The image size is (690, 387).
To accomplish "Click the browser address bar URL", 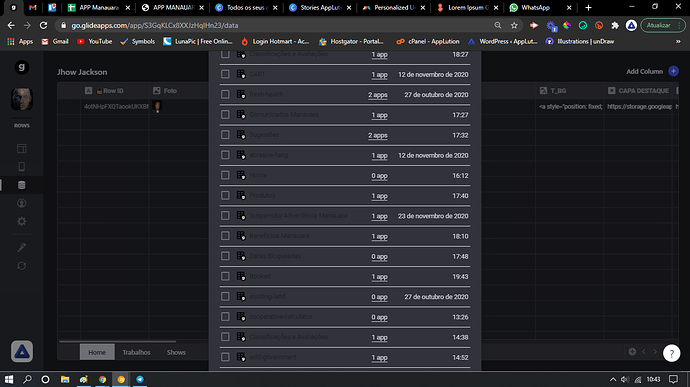I will coord(154,26).
